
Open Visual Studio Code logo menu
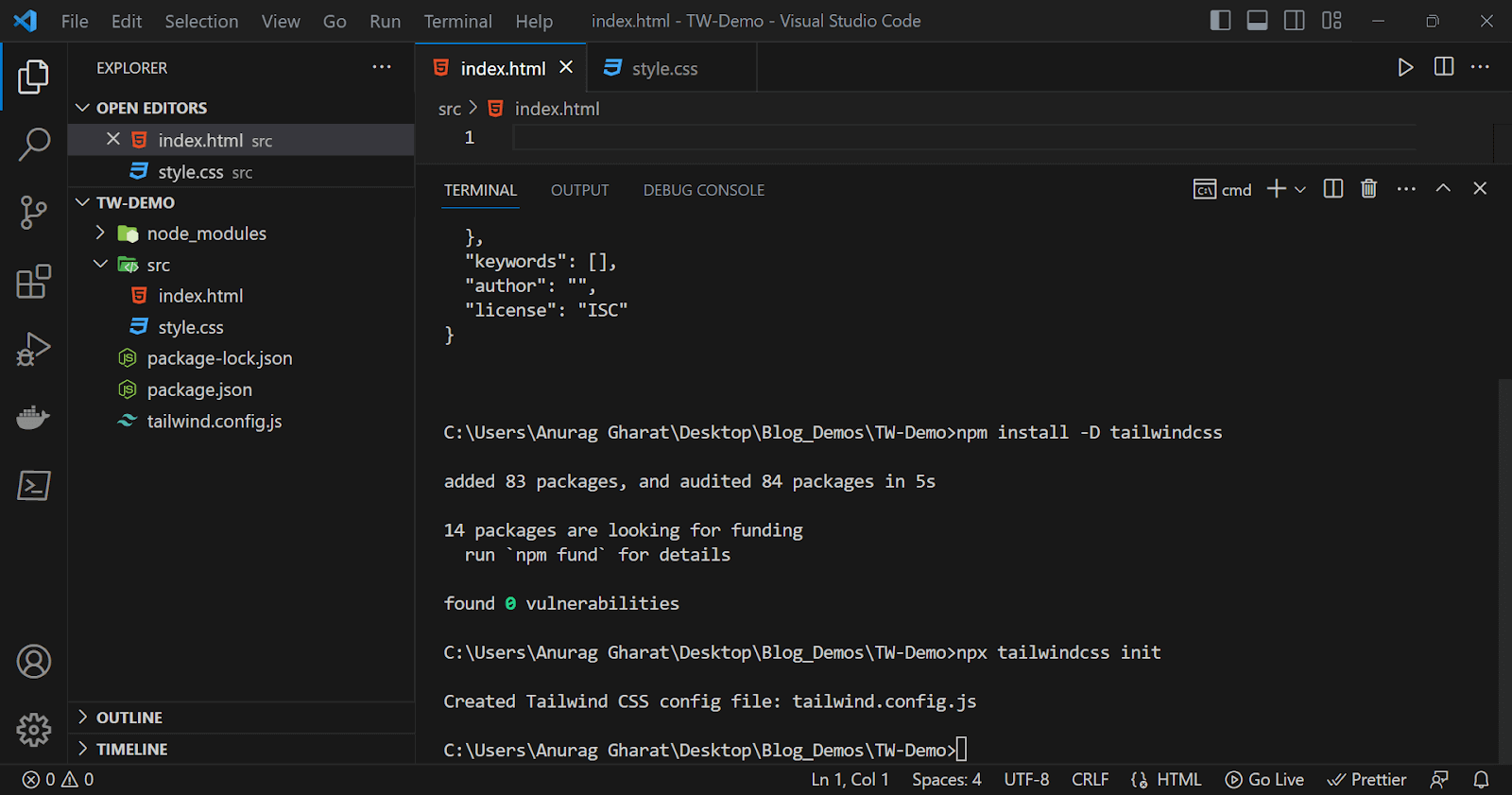tap(26, 21)
